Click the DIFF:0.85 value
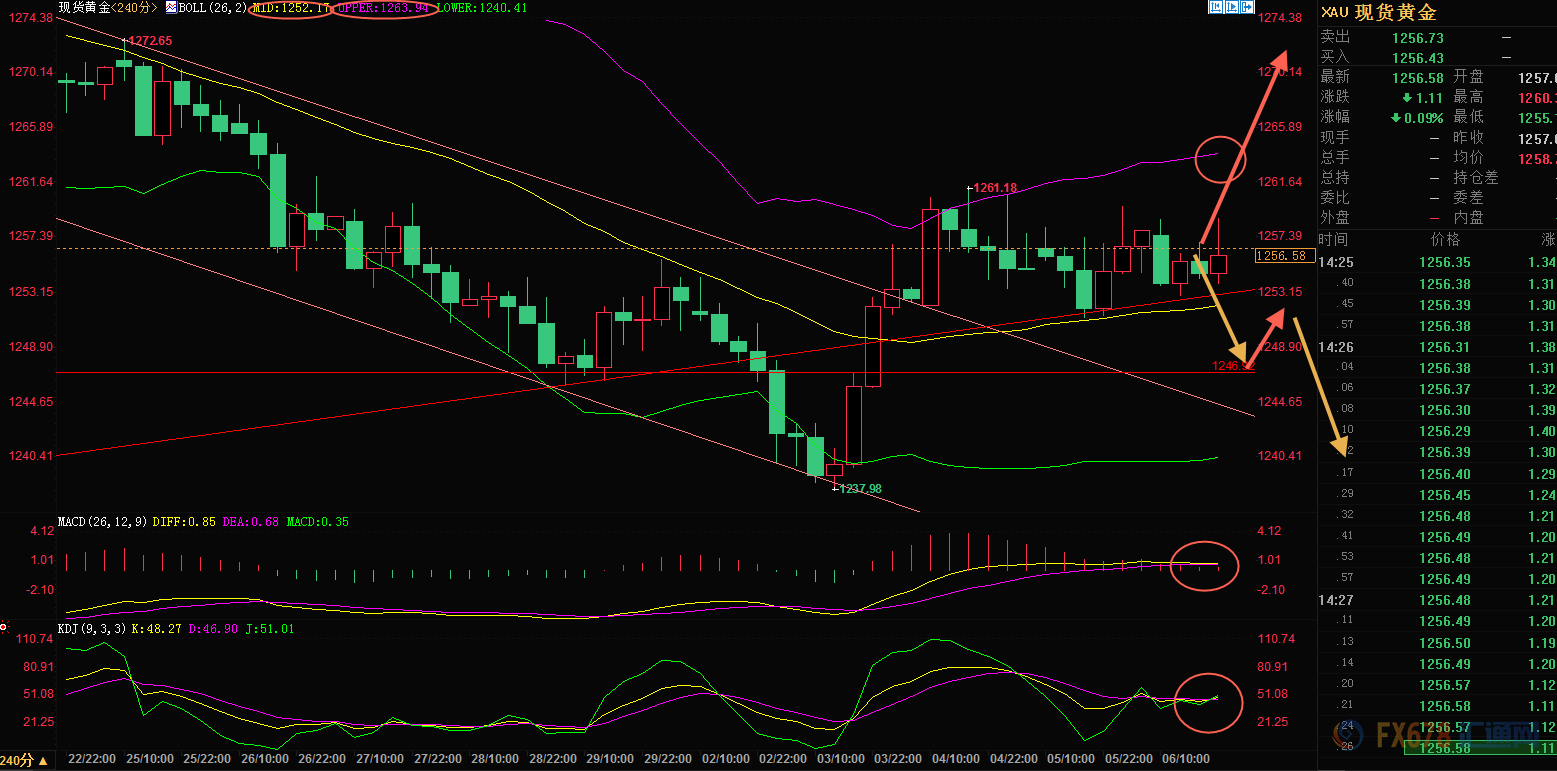1557x771 pixels. pyautogui.click(x=184, y=522)
